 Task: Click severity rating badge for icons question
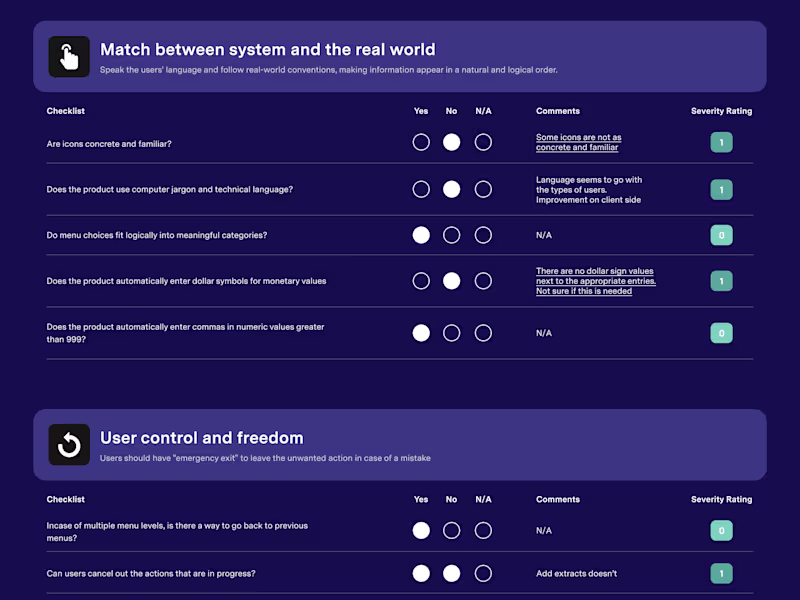pyautogui.click(x=721, y=142)
